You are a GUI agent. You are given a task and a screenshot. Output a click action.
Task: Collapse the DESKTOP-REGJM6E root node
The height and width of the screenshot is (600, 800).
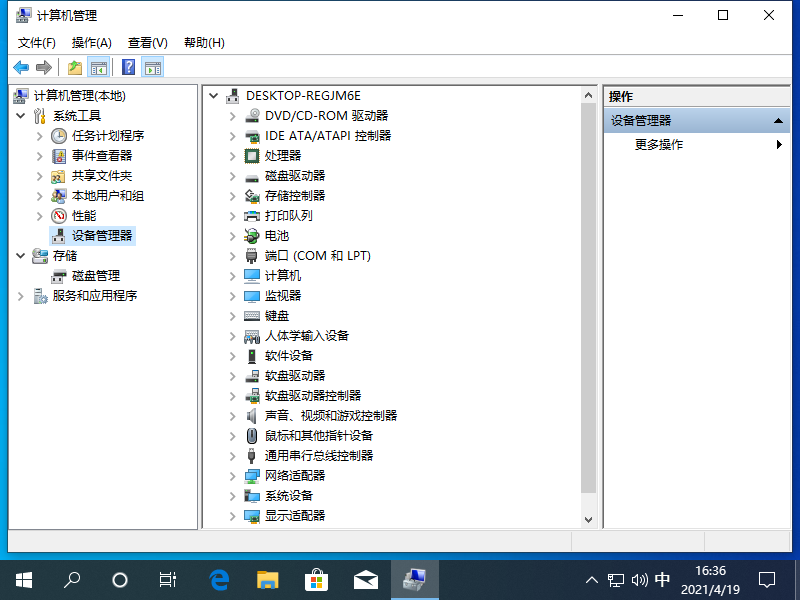(x=214, y=96)
